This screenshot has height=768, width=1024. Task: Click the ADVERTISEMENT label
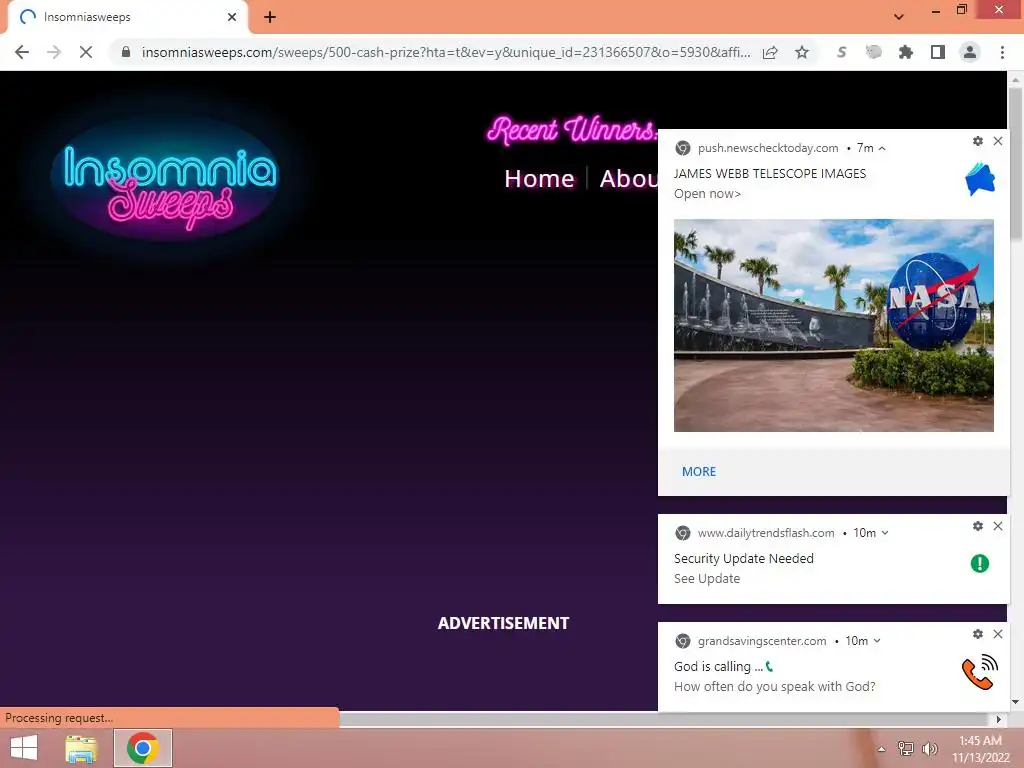tap(504, 624)
